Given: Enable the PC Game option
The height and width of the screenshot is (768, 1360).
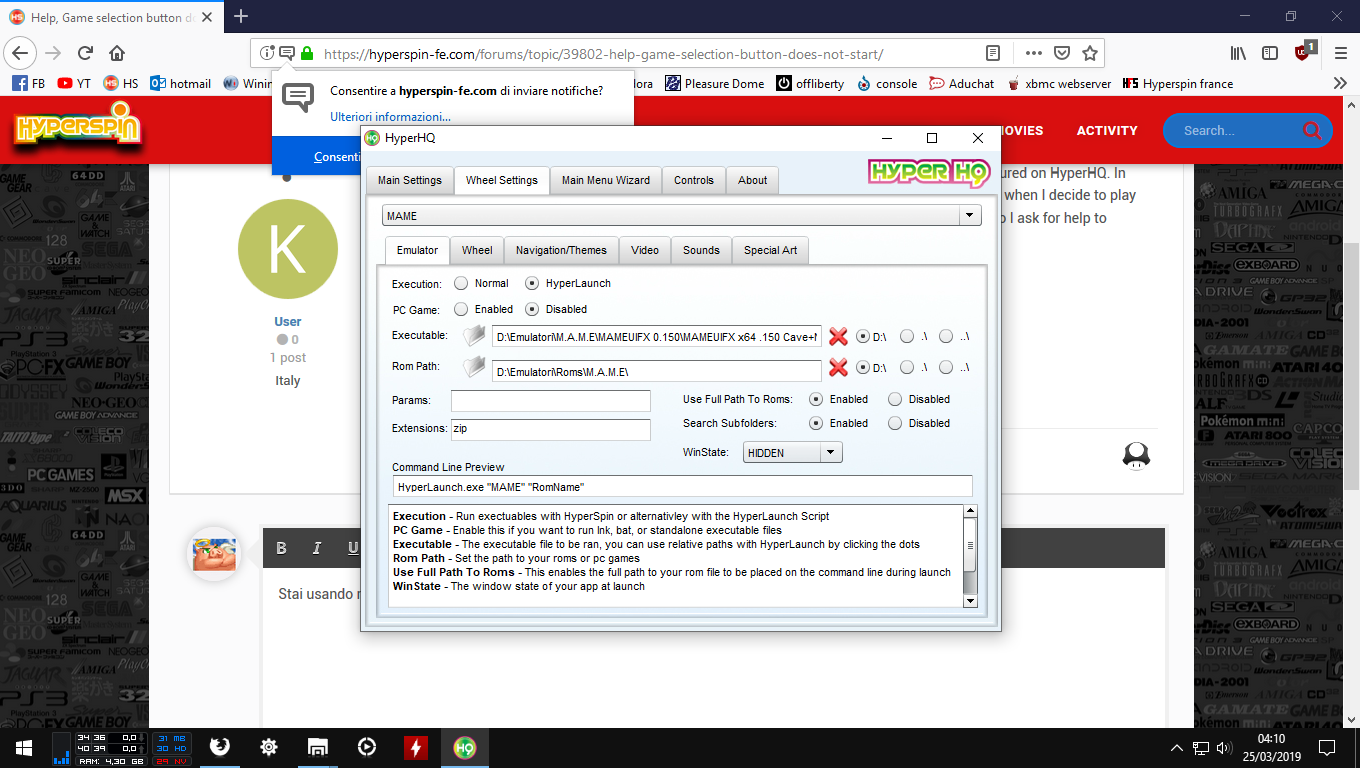Looking at the screenshot, I should click(x=461, y=309).
